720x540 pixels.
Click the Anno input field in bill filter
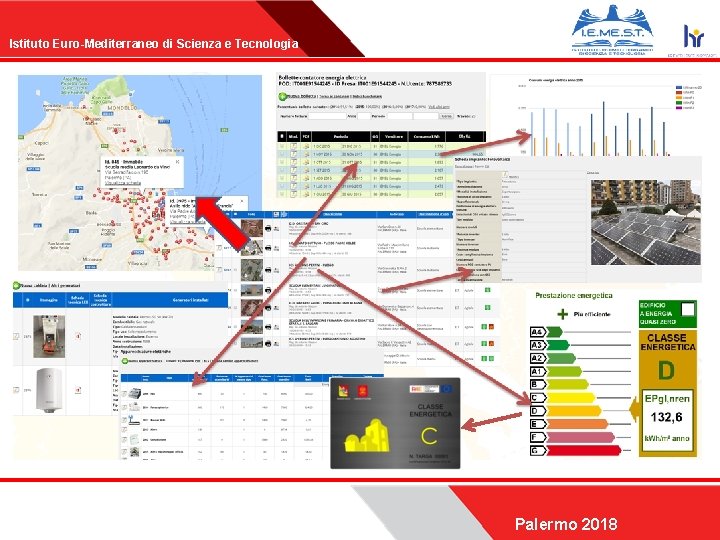(x=364, y=117)
